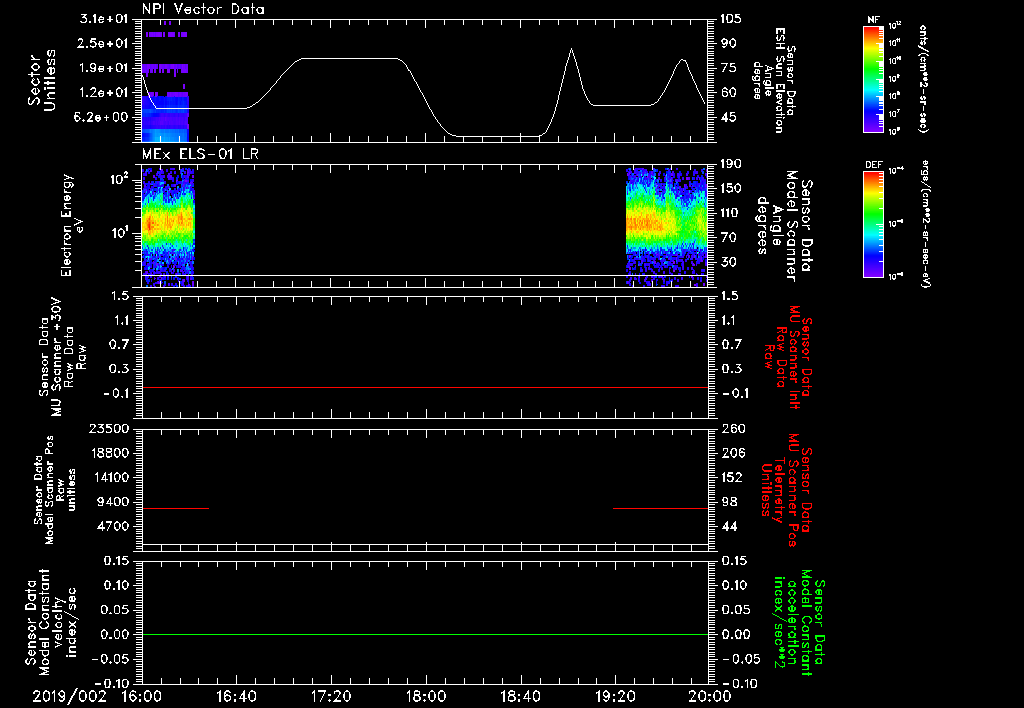Select the 'MEx ELS-01 LR' panel title
This screenshot has width=1024, height=708.
(200, 154)
